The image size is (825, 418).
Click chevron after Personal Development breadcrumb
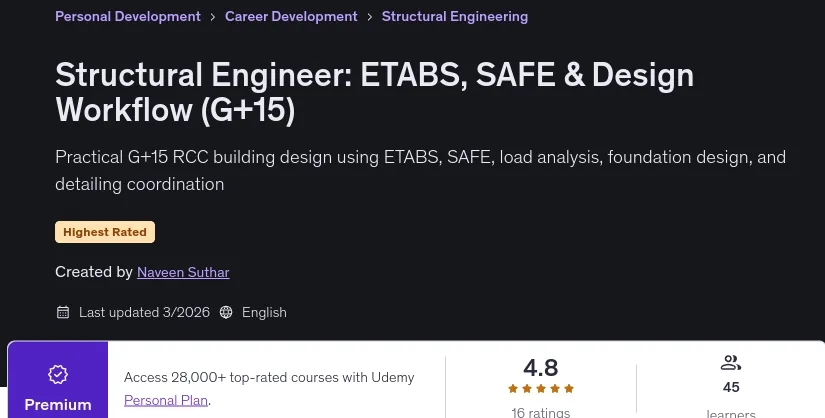pyautogui.click(x=213, y=17)
